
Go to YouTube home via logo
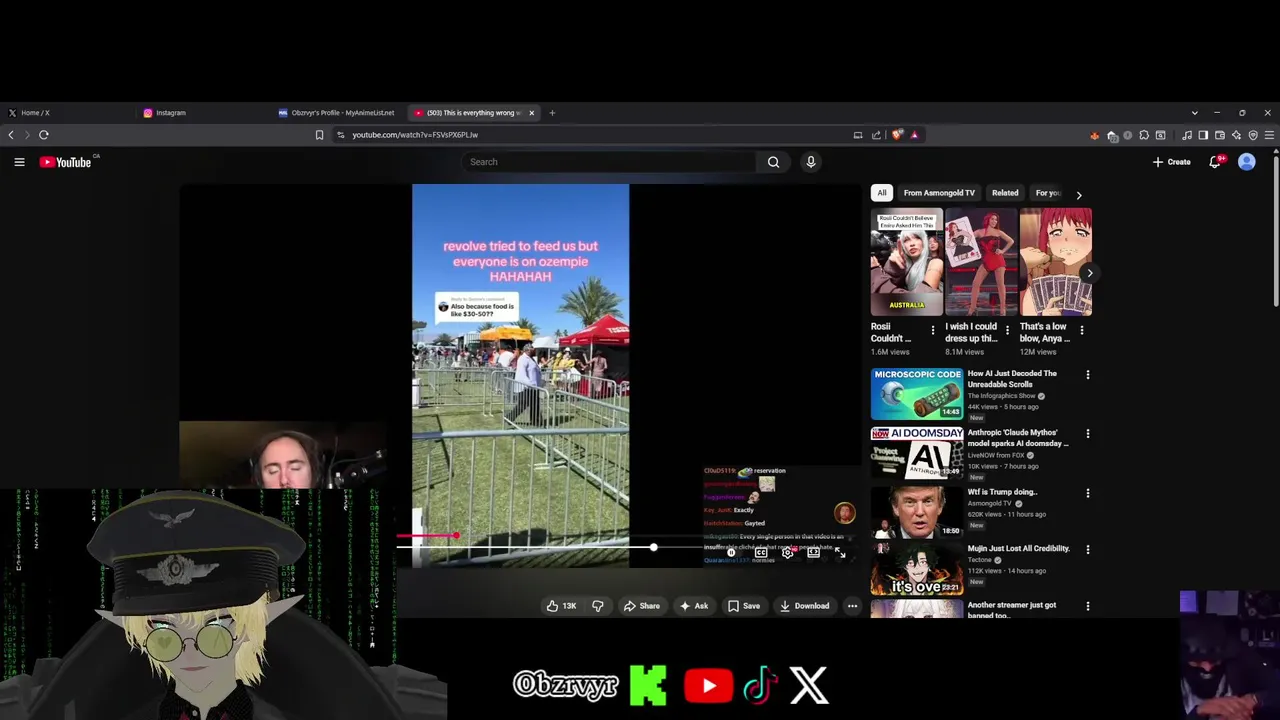66,162
